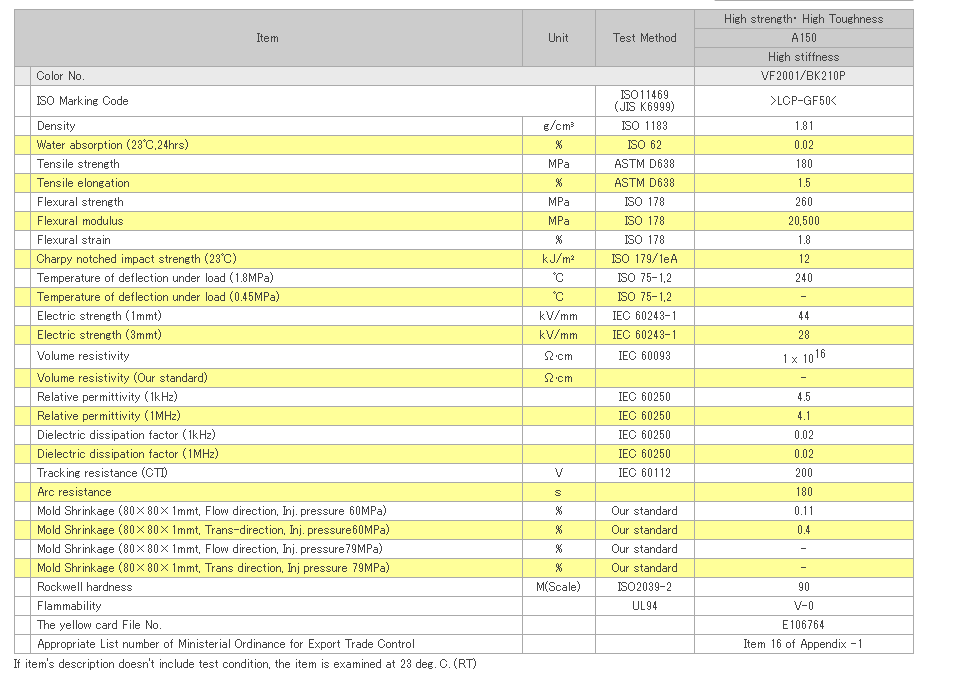Click the 'Arc resistance' row label

click(x=74, y=492)
